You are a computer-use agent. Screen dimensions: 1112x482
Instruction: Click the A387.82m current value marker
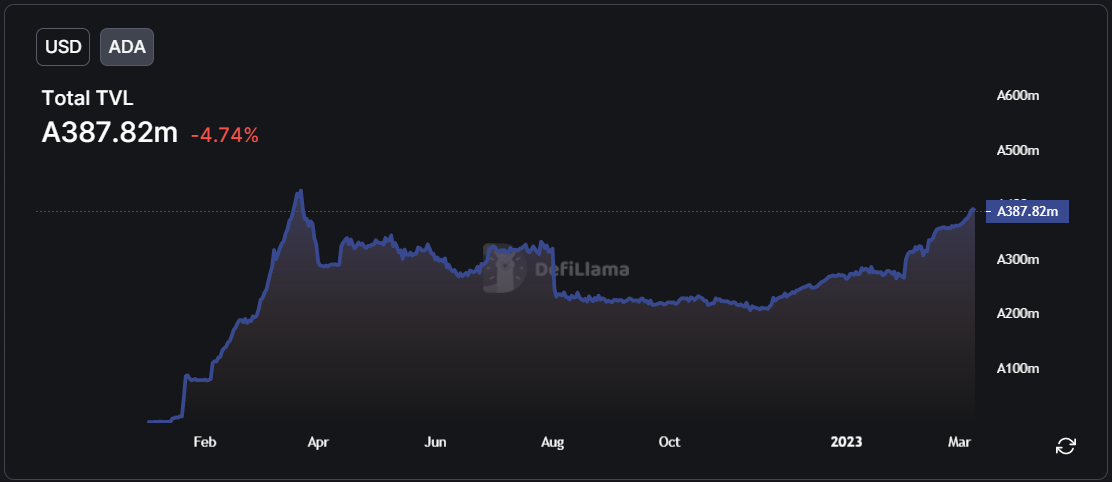tap(1027, 211)
